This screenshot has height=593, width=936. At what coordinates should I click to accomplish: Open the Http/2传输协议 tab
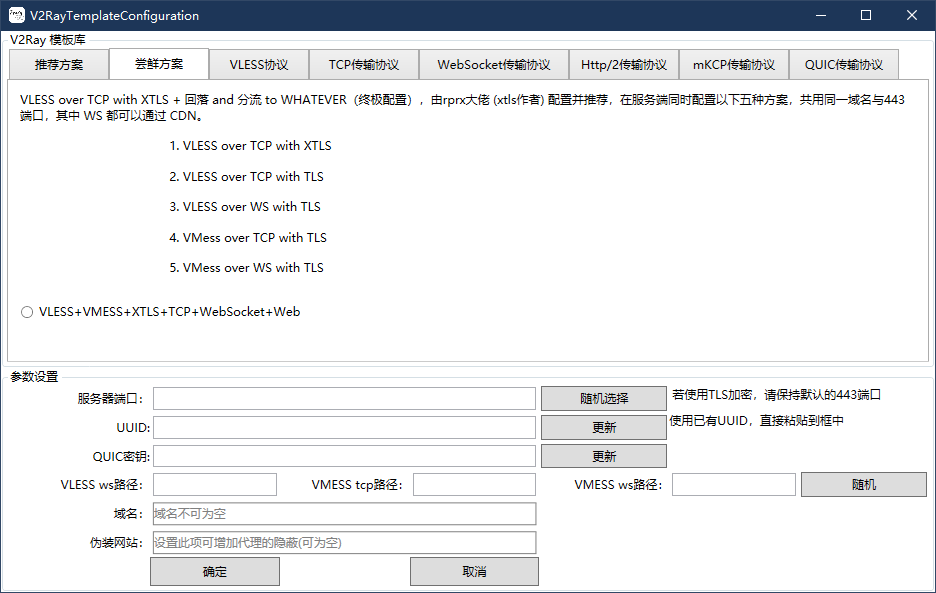pos(624,65)
